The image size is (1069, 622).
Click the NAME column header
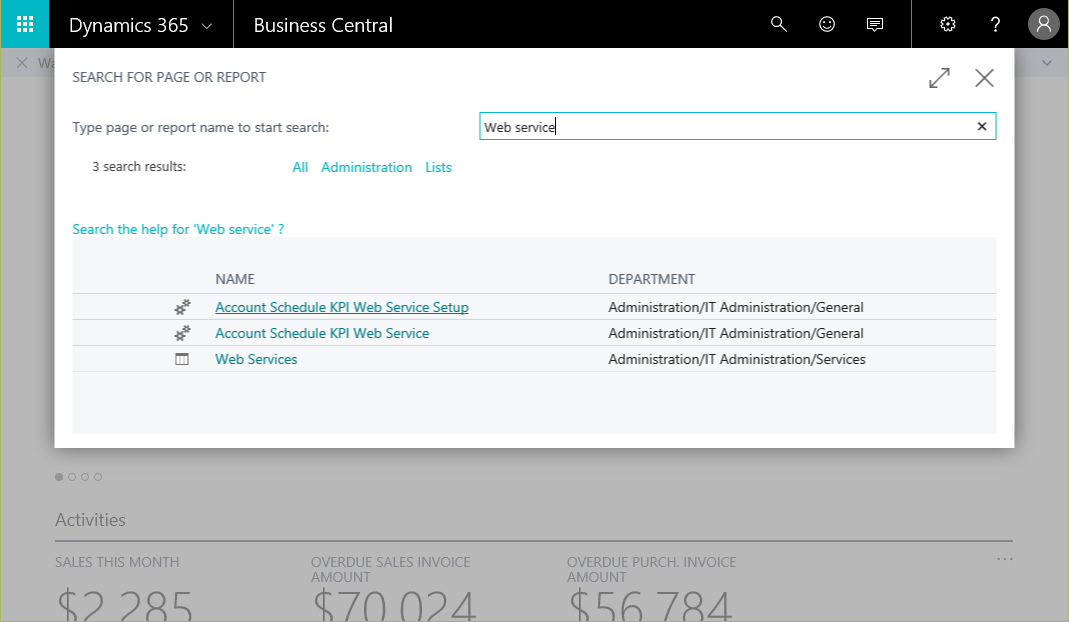tap(235, 279)
